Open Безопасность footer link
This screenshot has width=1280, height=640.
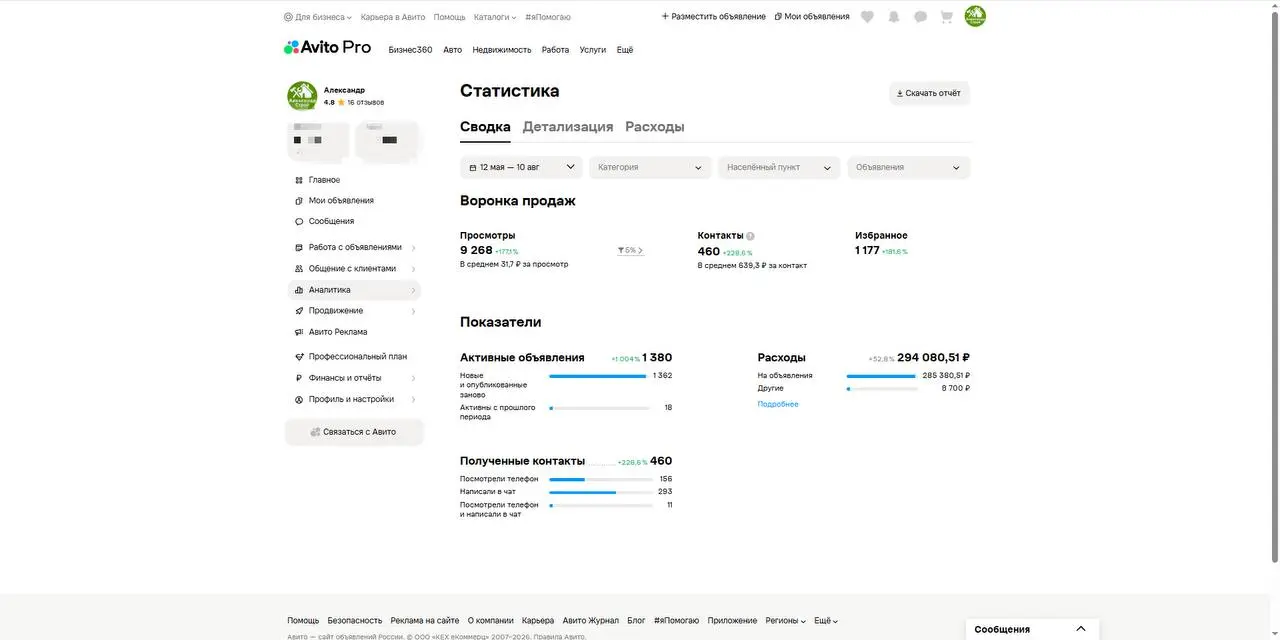pyautogui.click(x=355, y=621)
